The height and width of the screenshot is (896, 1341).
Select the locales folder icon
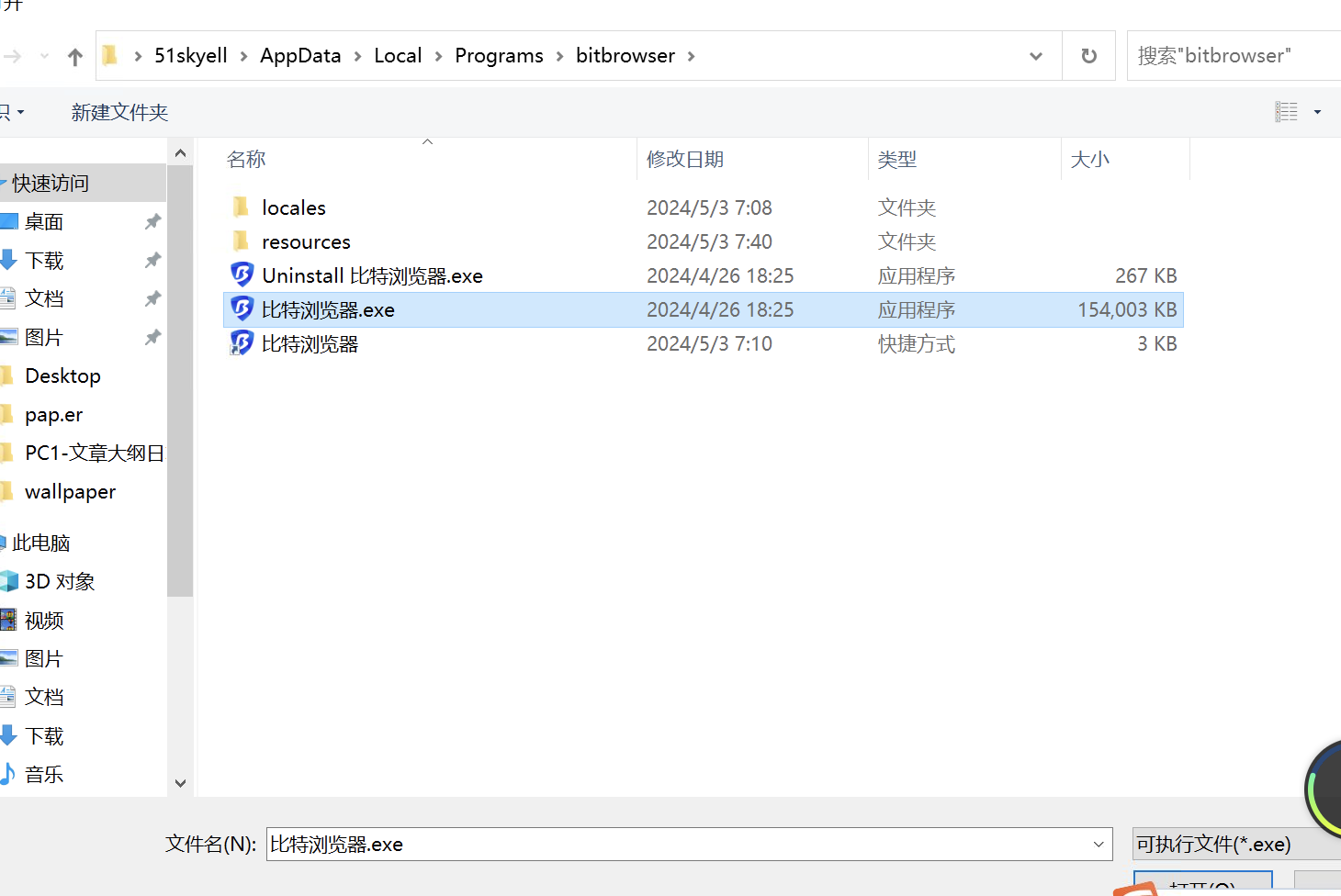(241, 207)
